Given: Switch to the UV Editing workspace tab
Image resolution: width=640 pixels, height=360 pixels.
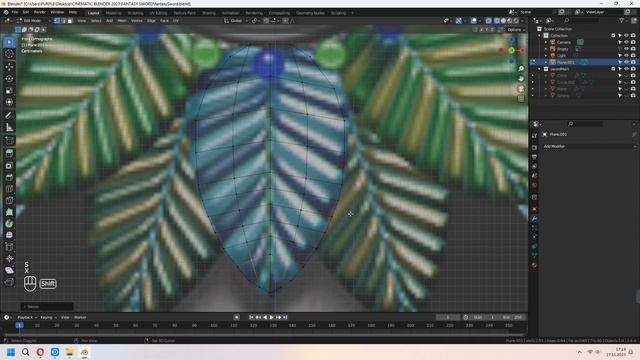Looking at the screenshot, I should coord(158,13).
